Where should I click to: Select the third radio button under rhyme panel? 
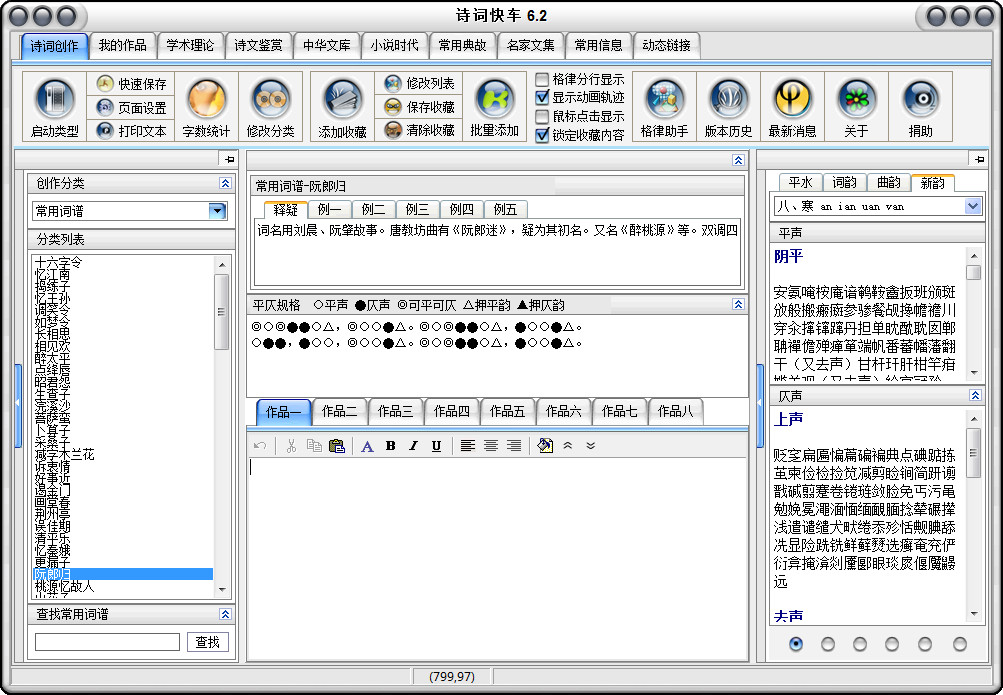point(860,644)
